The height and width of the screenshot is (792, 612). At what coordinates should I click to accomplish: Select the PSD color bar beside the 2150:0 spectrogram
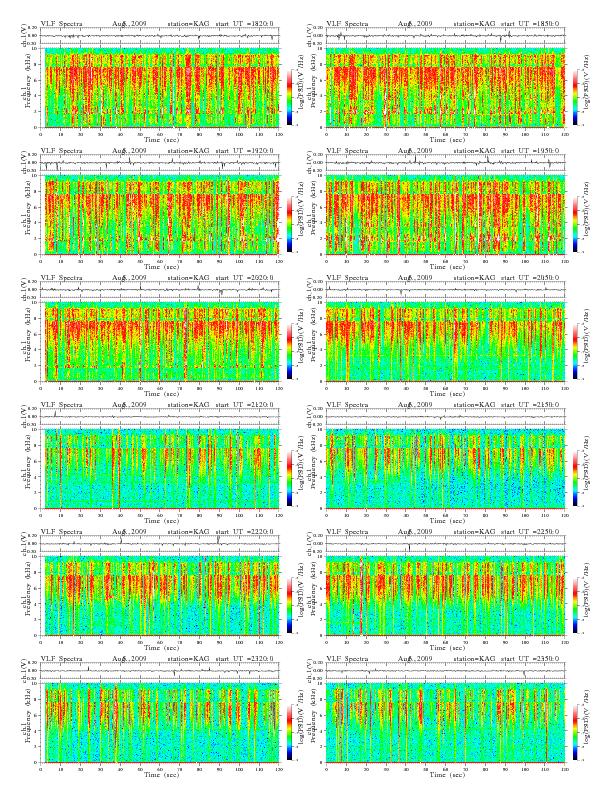575,478
